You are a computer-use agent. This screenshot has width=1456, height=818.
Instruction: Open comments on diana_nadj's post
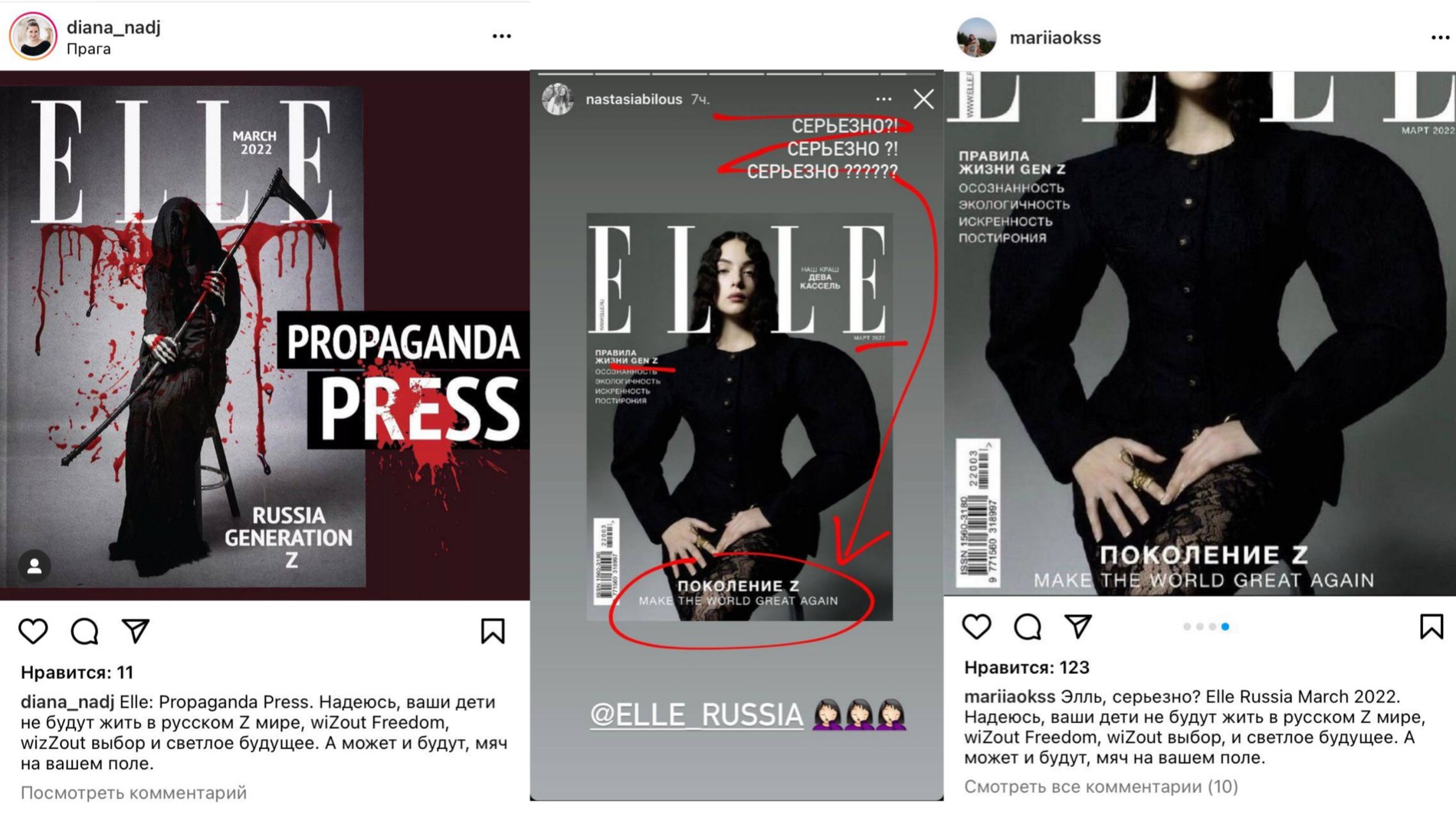click(x=84, y=631)
